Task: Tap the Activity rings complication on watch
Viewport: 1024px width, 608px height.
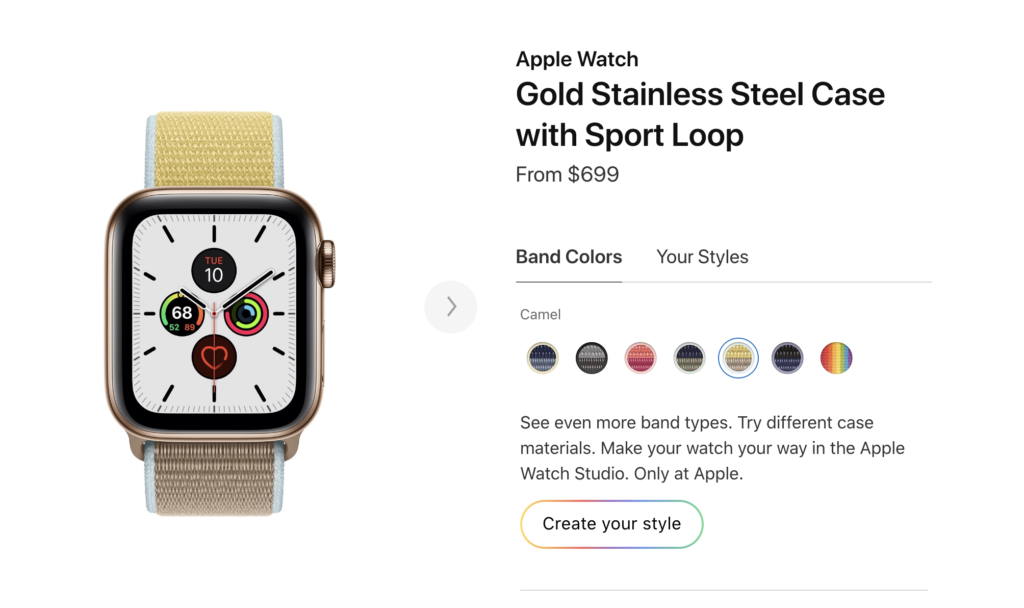Action: [245, 314]
